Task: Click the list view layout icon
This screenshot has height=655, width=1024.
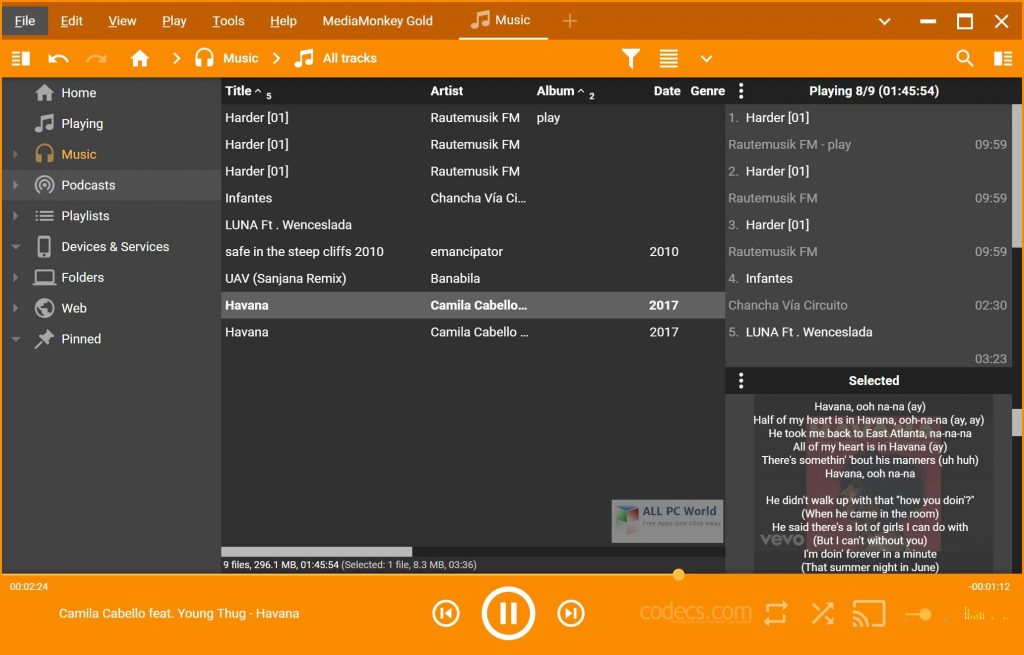Action: [x=668, y=59]
